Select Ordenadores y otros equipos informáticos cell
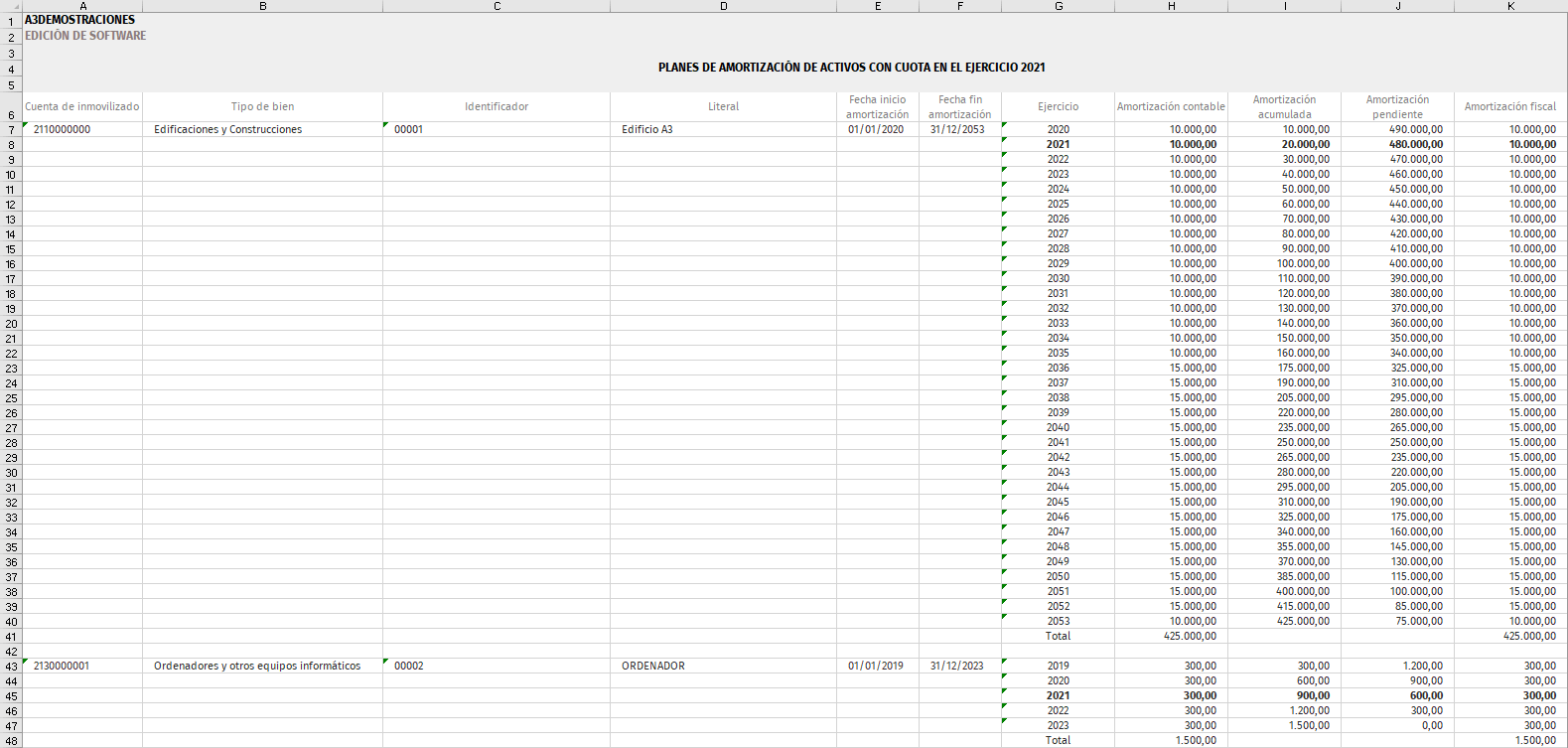The image size is (1568, 748). pyautogui.click(x=262, y=666)
